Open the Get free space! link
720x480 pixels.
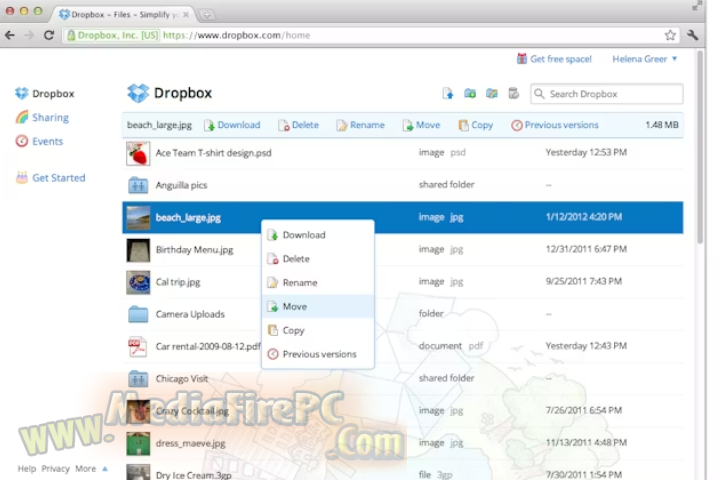click(x=554, y=59)
